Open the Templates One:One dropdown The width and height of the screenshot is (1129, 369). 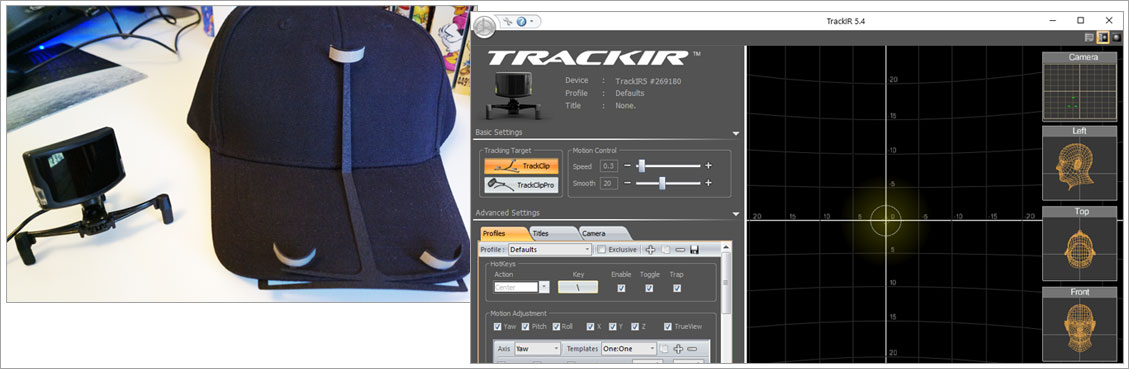(629, 348)
